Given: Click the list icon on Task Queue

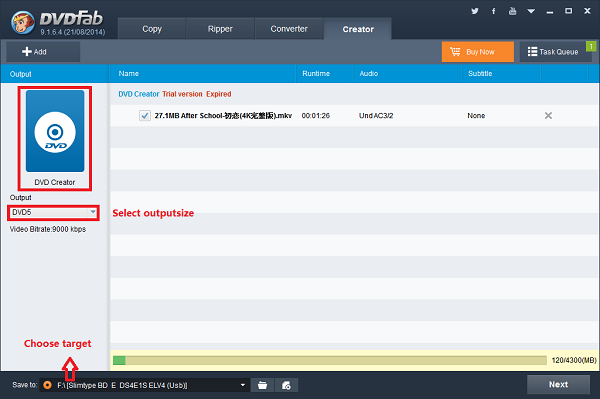Looking at the screenshot, I should click(532, 52).
